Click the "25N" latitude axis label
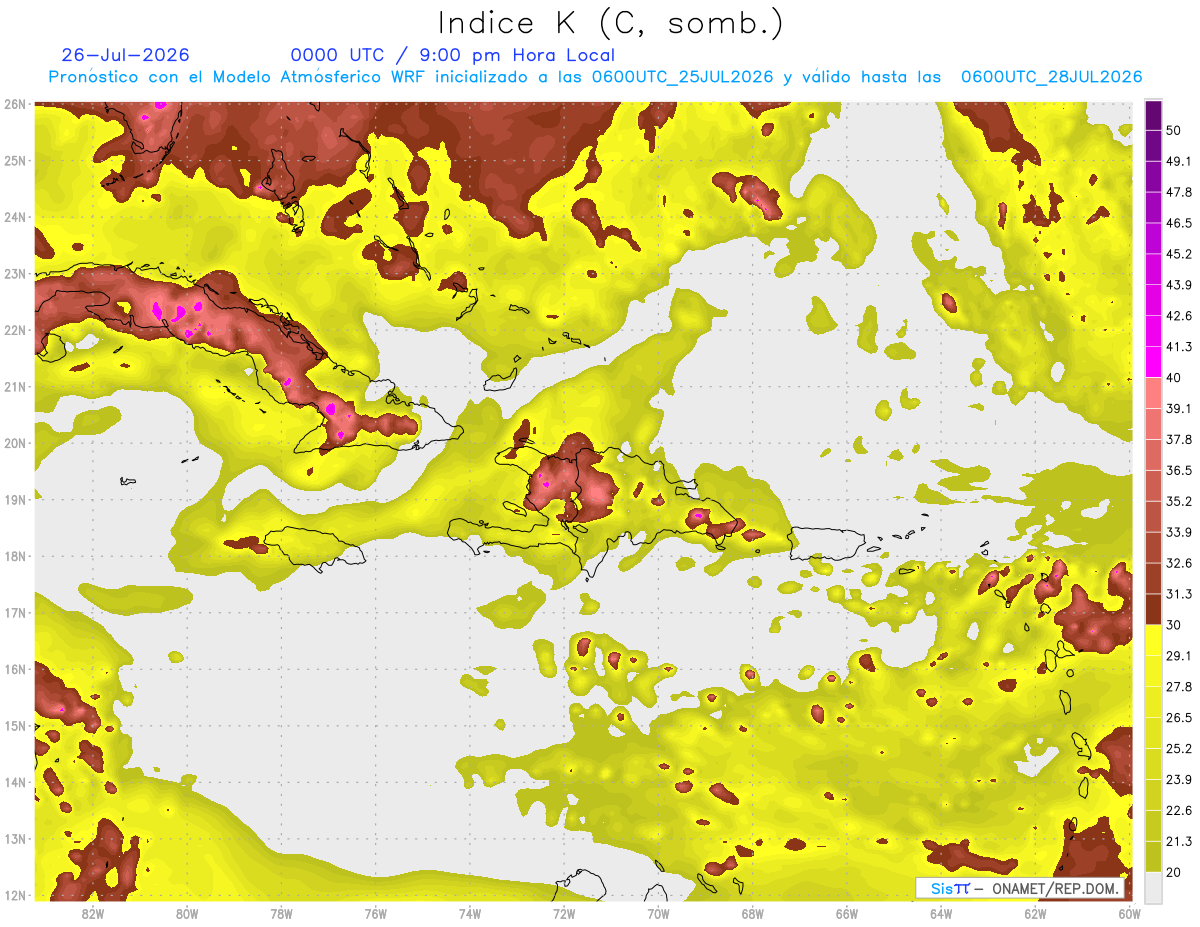 pos(15,160)
